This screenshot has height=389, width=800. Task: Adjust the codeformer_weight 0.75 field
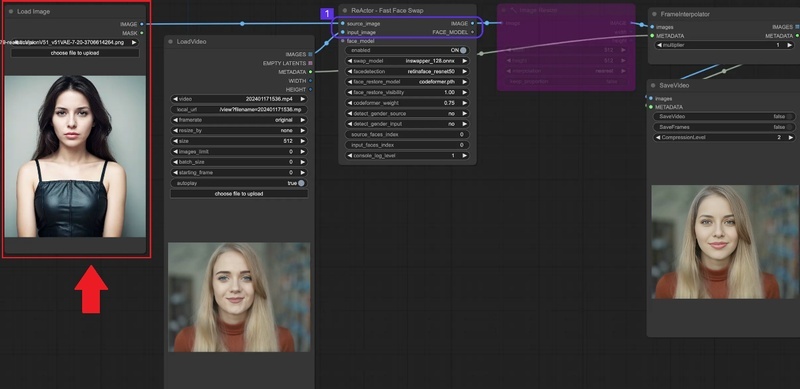point(408,103)
